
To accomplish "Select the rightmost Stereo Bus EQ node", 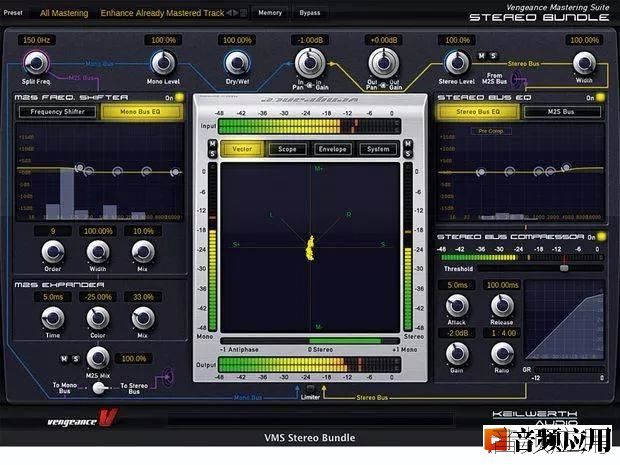I will (x=566, y=168).
